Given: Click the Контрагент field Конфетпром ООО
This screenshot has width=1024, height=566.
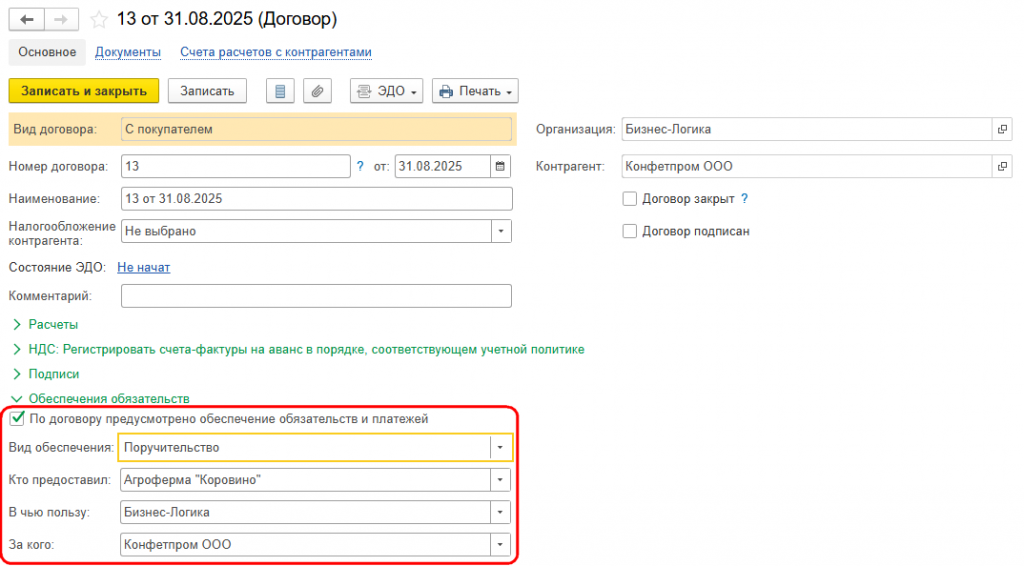Looking at the screenshot, I should [x=807, y=166].
